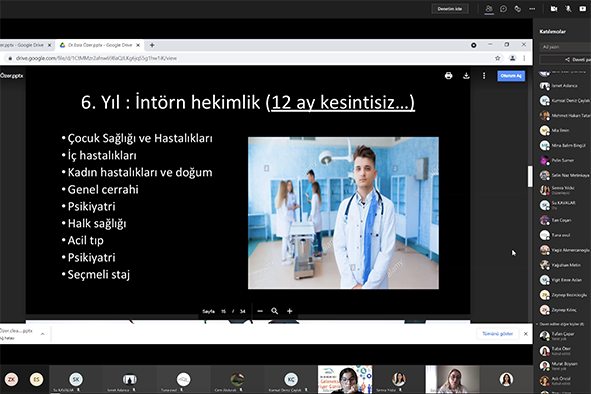591x394 pixels.
Task: Click the blue Oturum Aç button
Action: click(x=511, y=76)
